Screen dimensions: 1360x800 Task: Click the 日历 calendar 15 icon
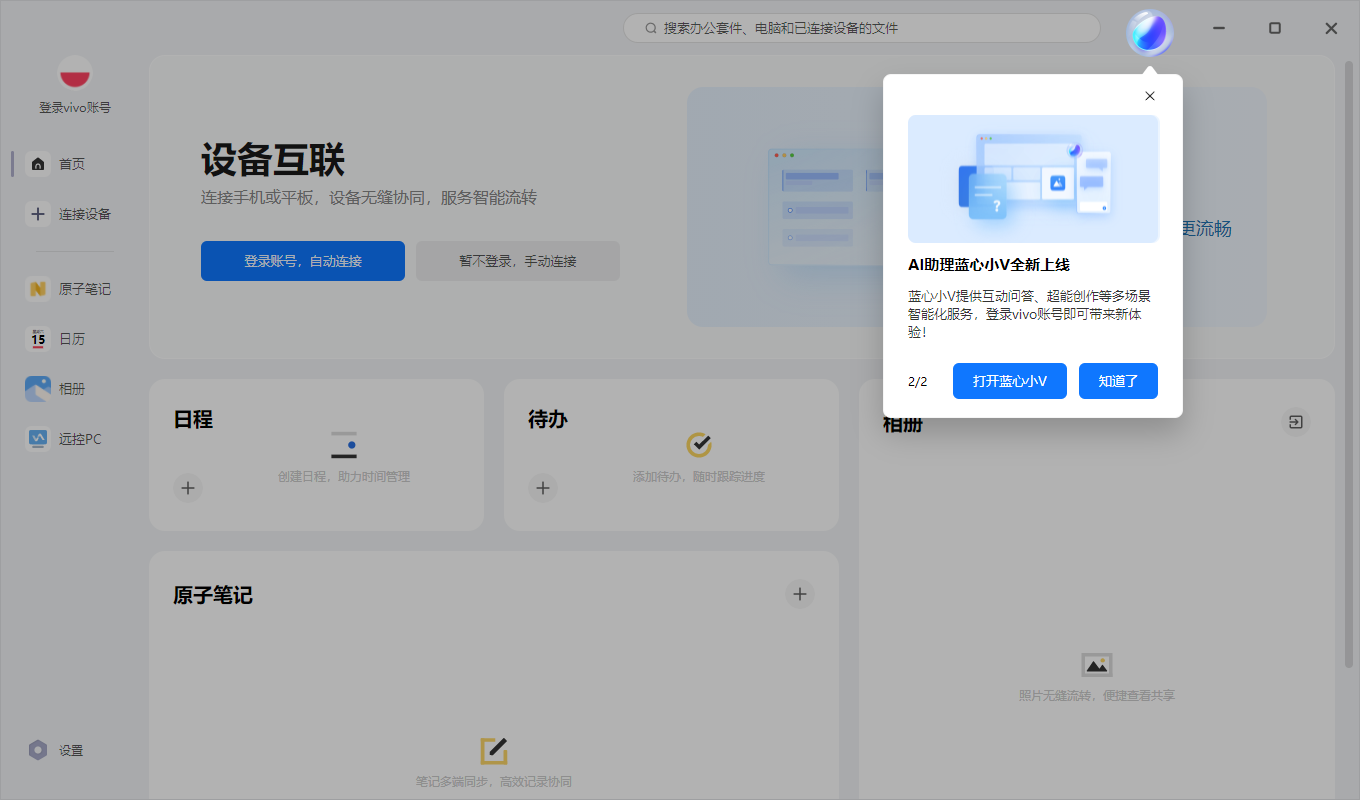(38, 339)
